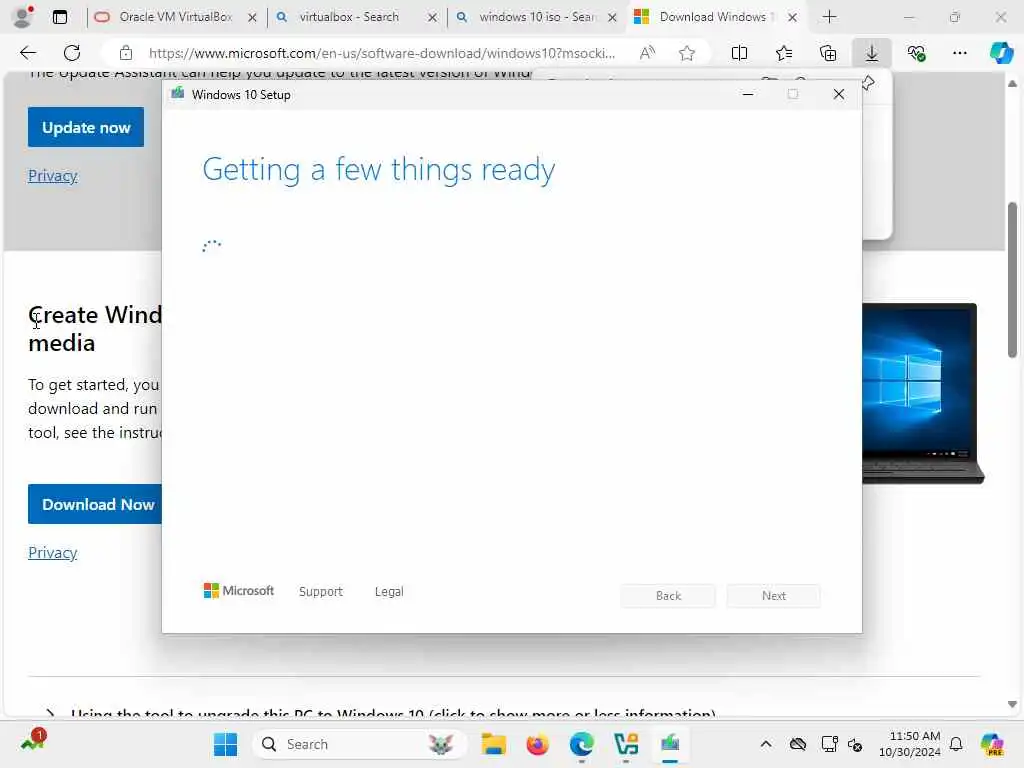Viewport: 1024px width, 768px height.
Task: Open the cloud sync tray icon
Action: (x=797, y=744)
